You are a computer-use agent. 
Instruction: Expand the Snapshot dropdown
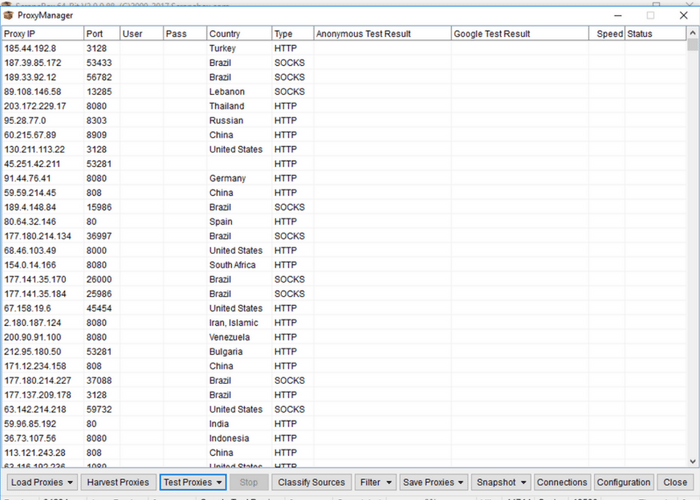tap(501, 482)
